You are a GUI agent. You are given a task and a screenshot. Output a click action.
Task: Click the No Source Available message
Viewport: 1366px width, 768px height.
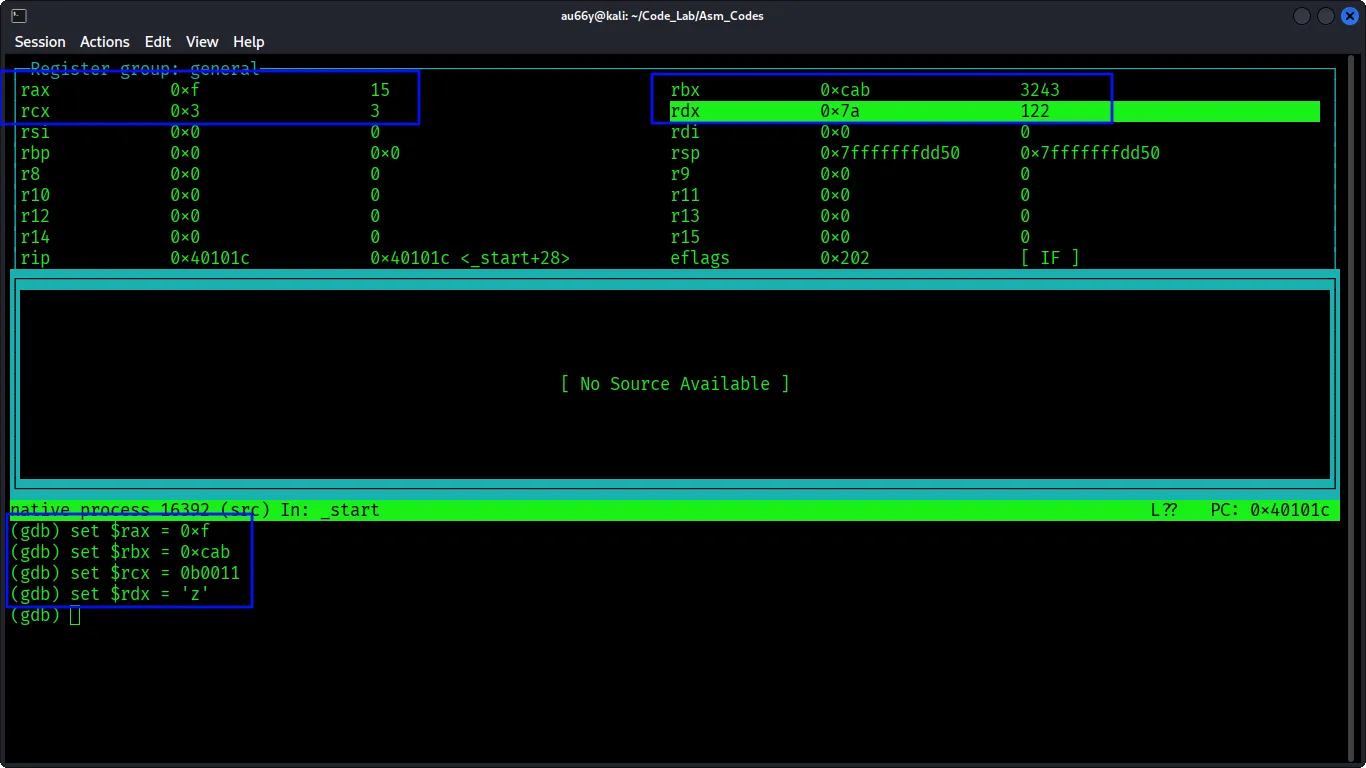tap(675, 384)
